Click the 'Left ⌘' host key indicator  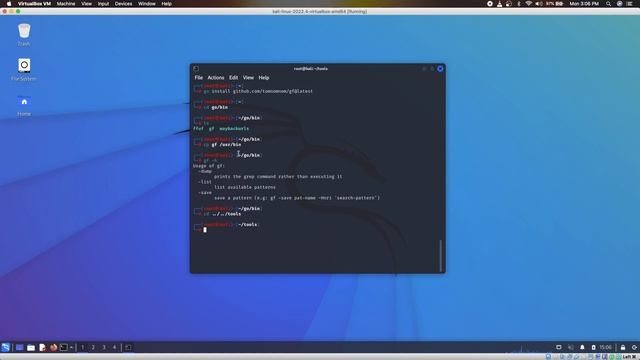[630, 357]
